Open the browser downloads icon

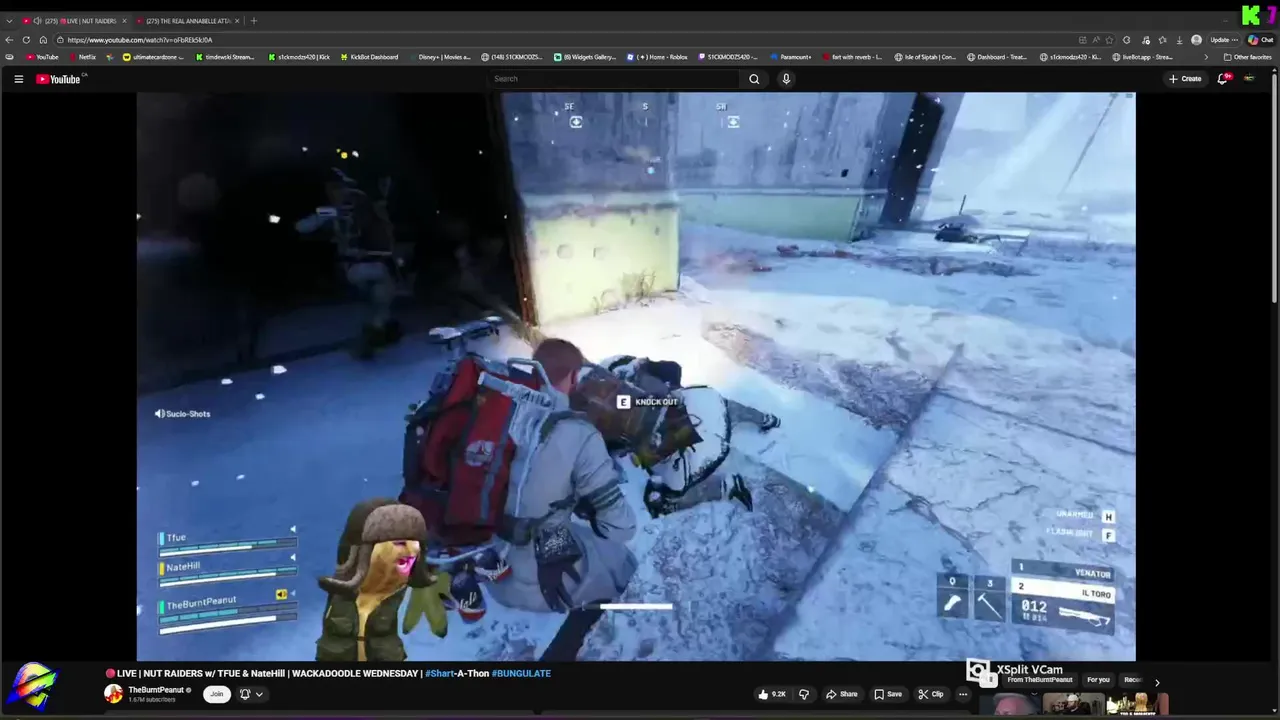(1180, 40)
